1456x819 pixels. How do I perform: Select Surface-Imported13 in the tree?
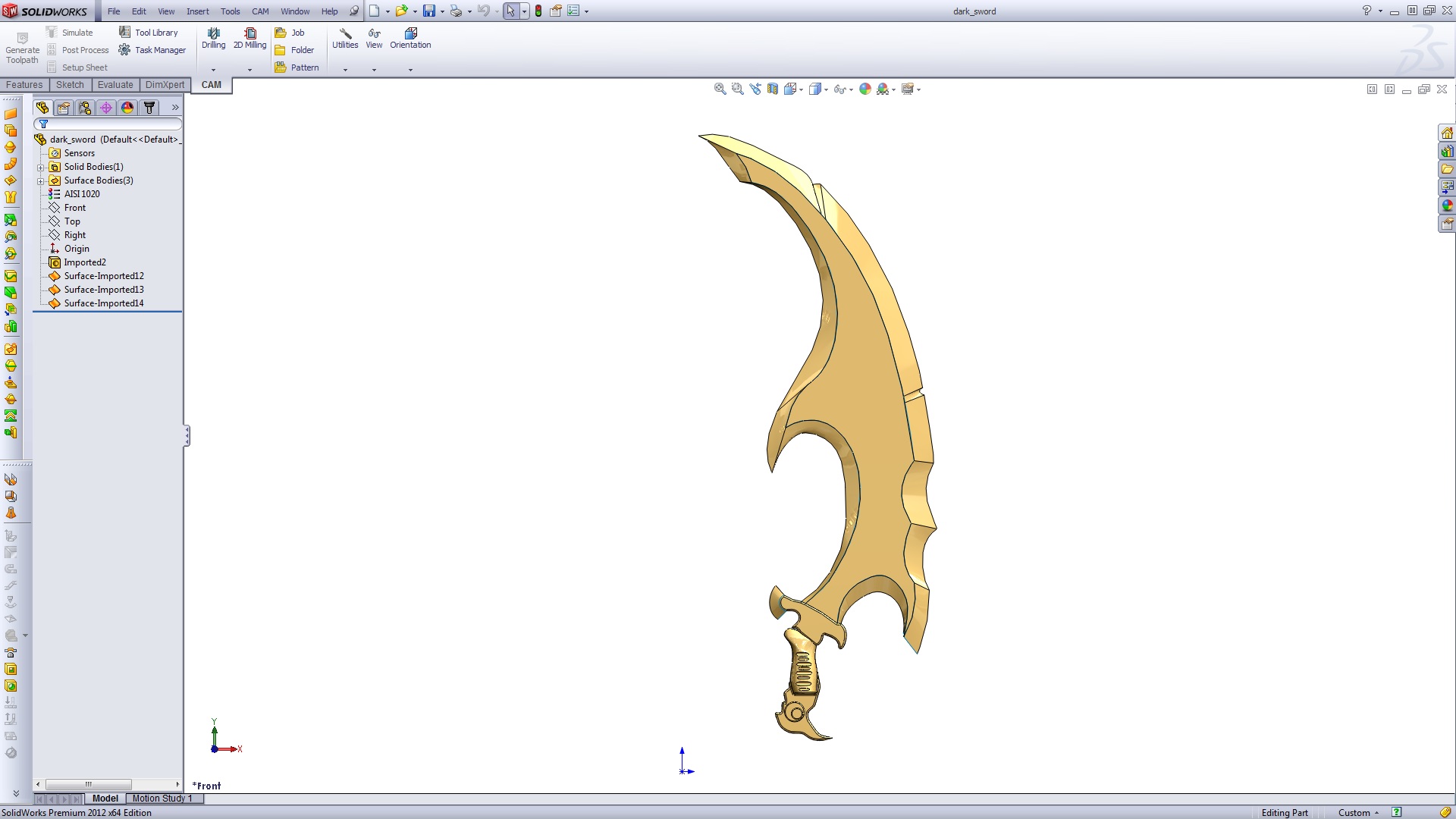coord(96,290)
